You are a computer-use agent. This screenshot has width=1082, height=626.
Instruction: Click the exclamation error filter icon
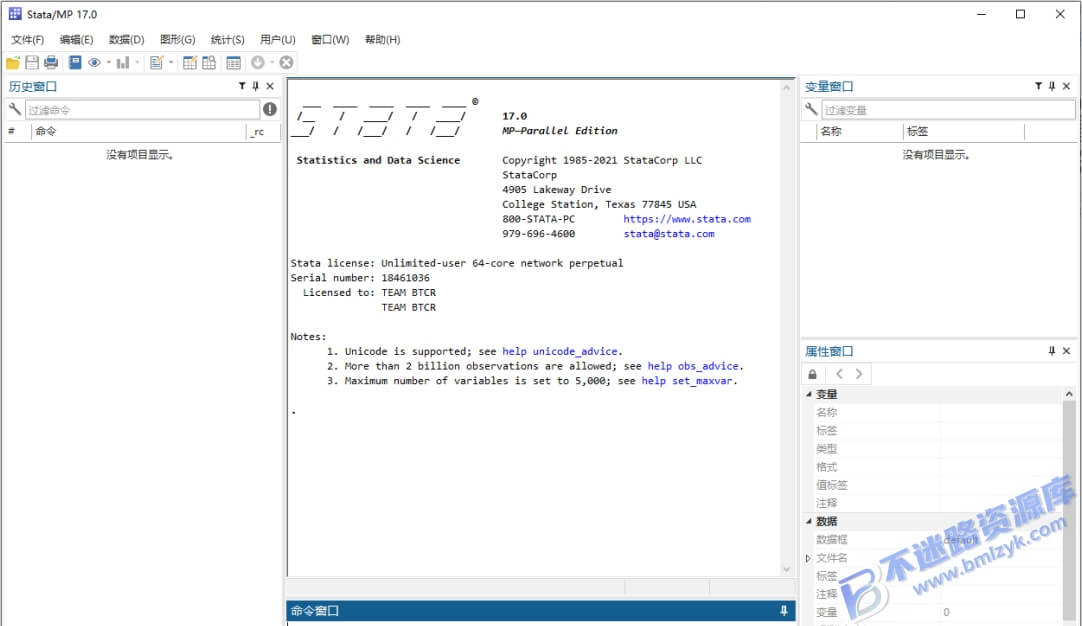(270, 109)
